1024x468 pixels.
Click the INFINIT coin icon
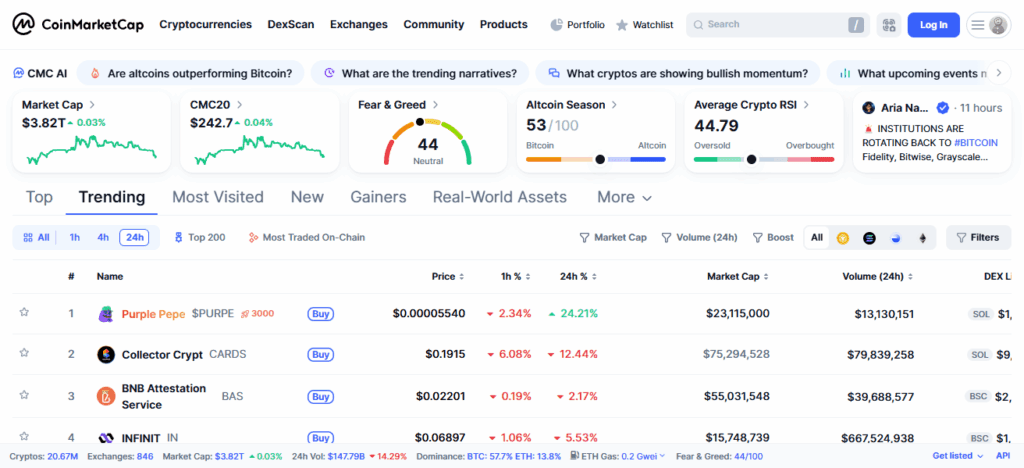(106, 438)
